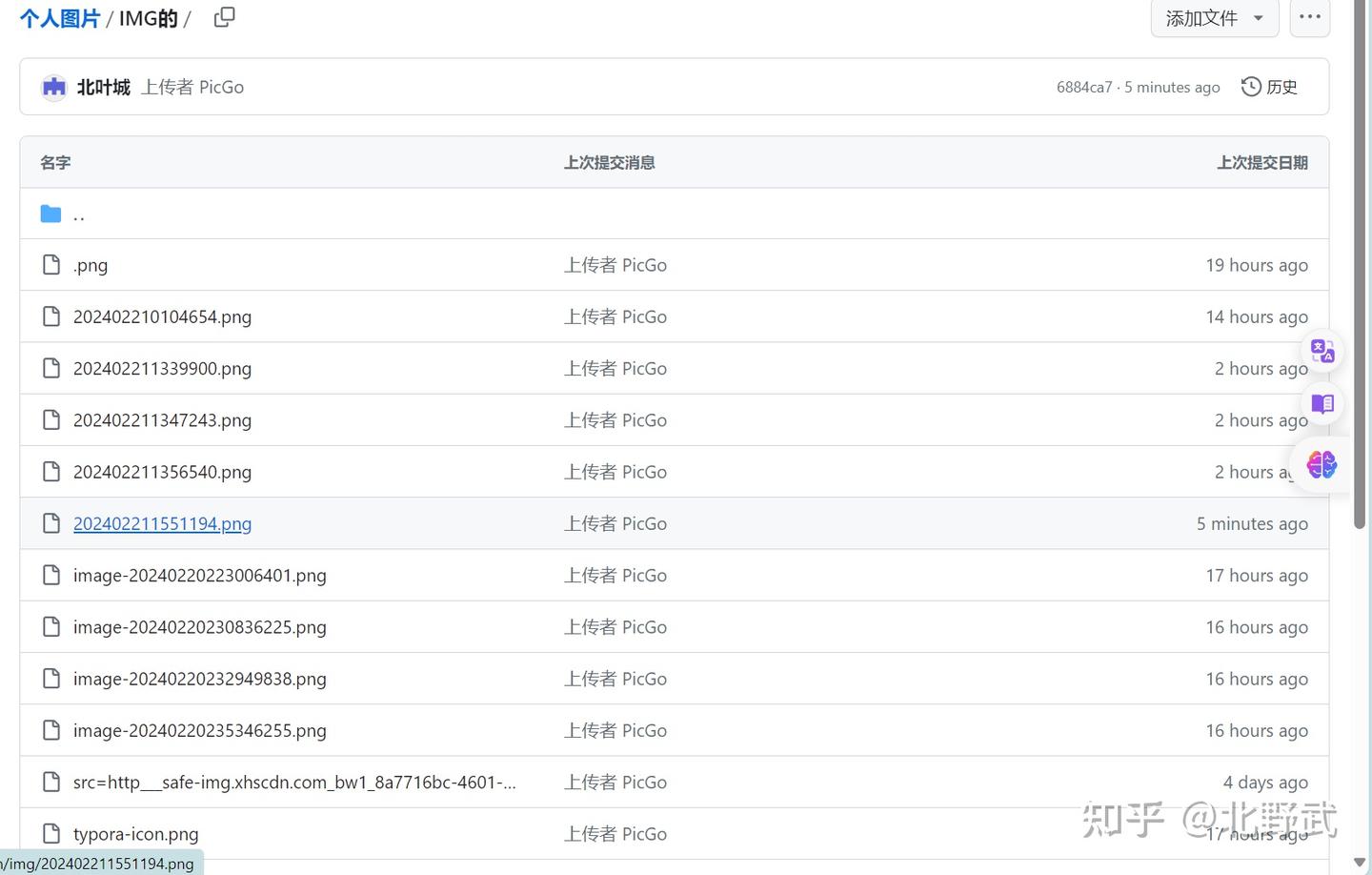Screen dimensions: 1372x875
Task: Click 上传者 PicGo commit message for 202402210104654.png
Action: (615, 316)
